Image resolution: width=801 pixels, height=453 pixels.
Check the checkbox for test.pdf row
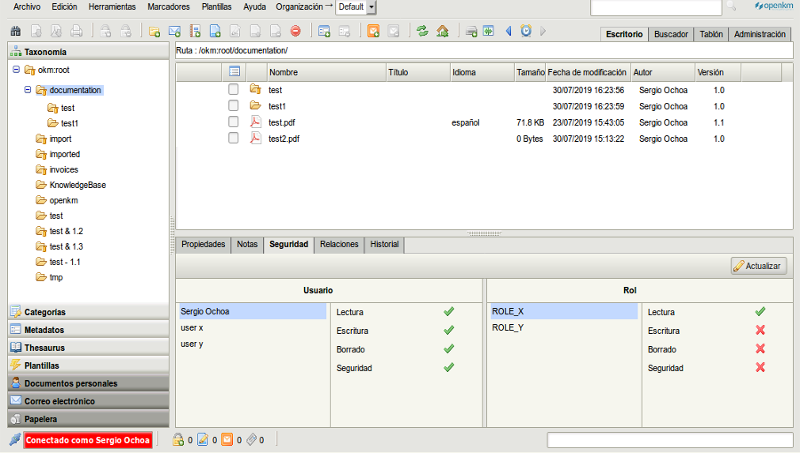pos(233,123)
